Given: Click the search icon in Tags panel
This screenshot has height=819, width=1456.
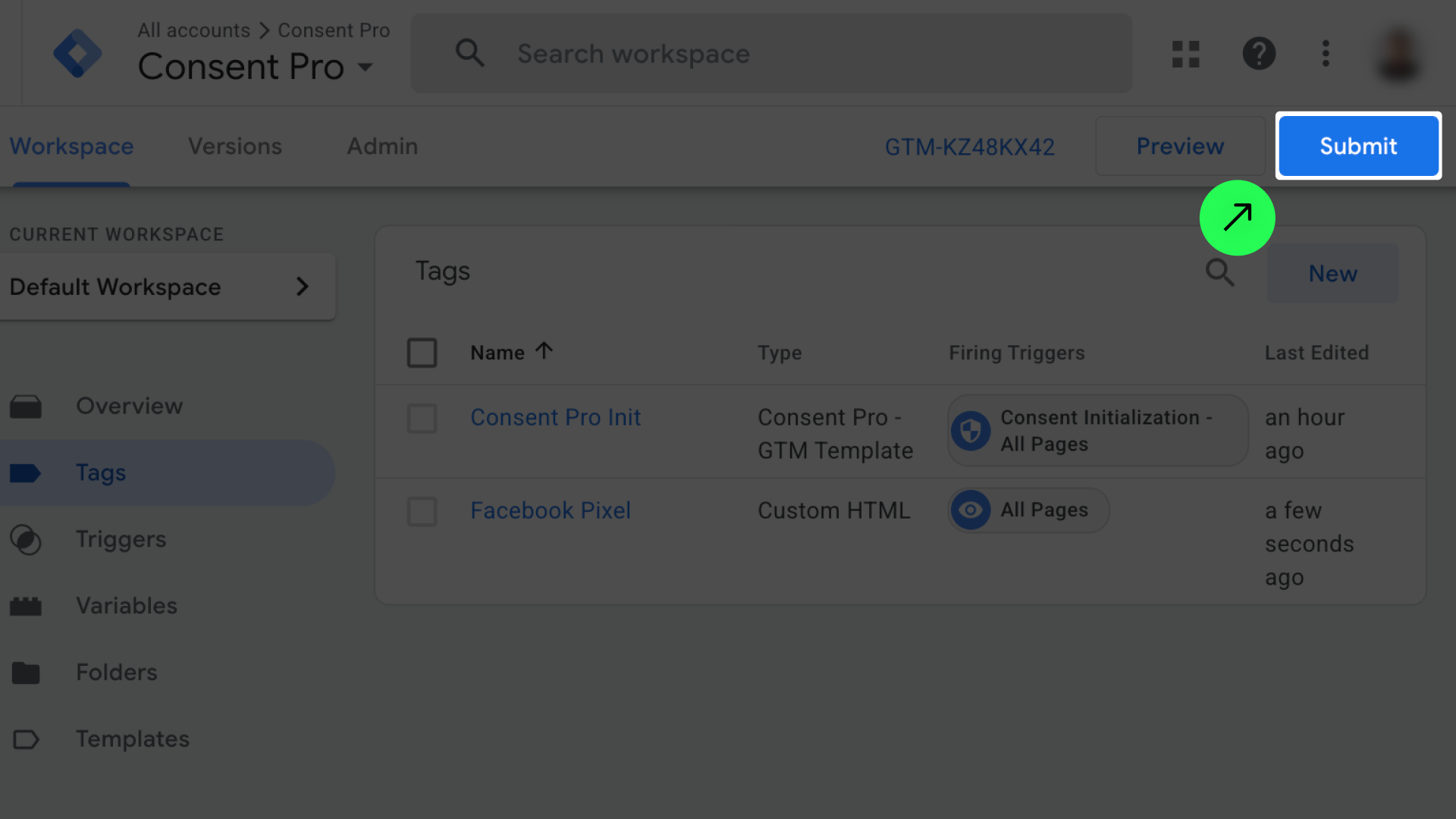Looking at the screenshot, I should (x=1219, y=272).
